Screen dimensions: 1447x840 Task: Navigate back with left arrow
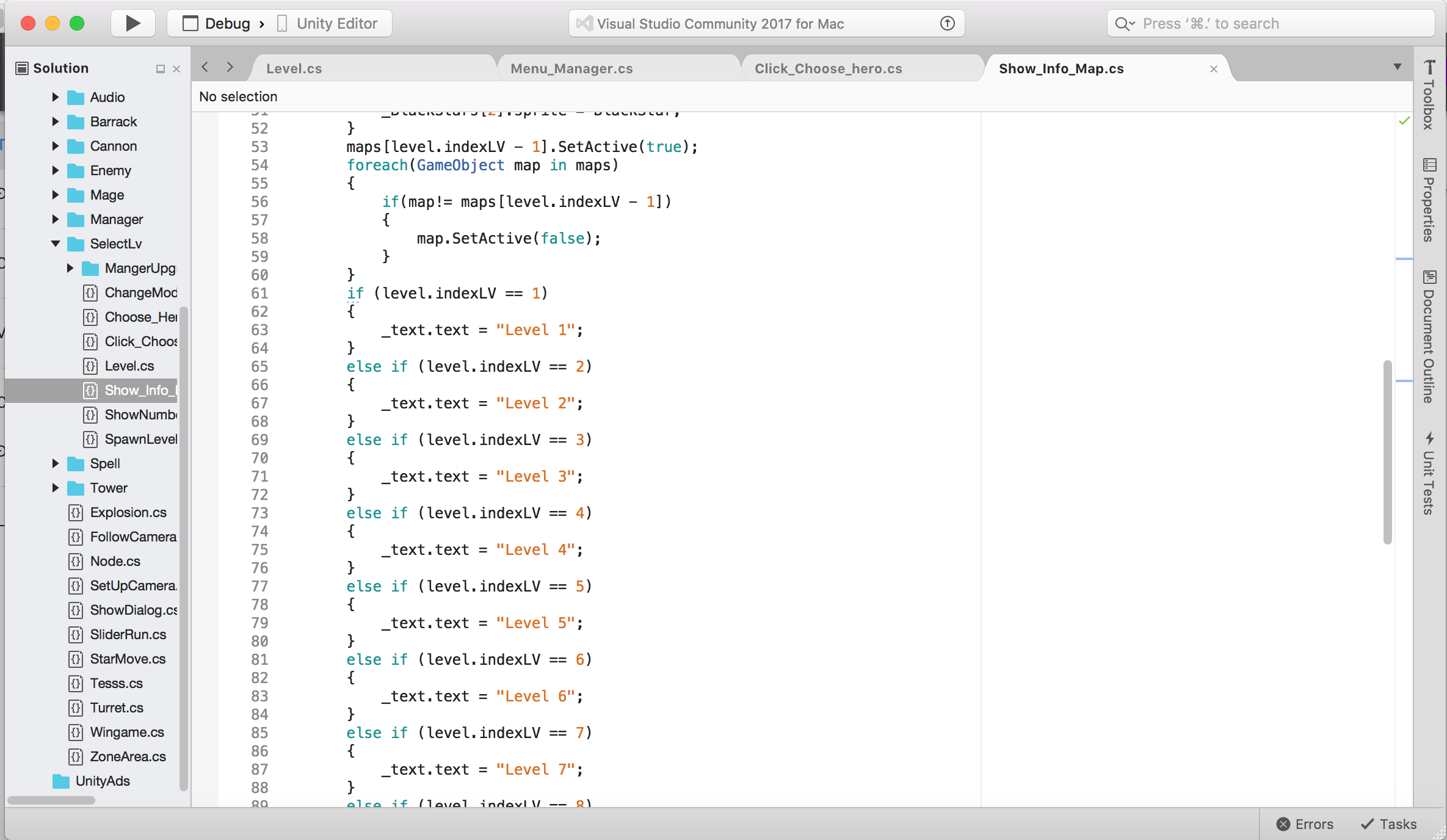coord(205,67)
